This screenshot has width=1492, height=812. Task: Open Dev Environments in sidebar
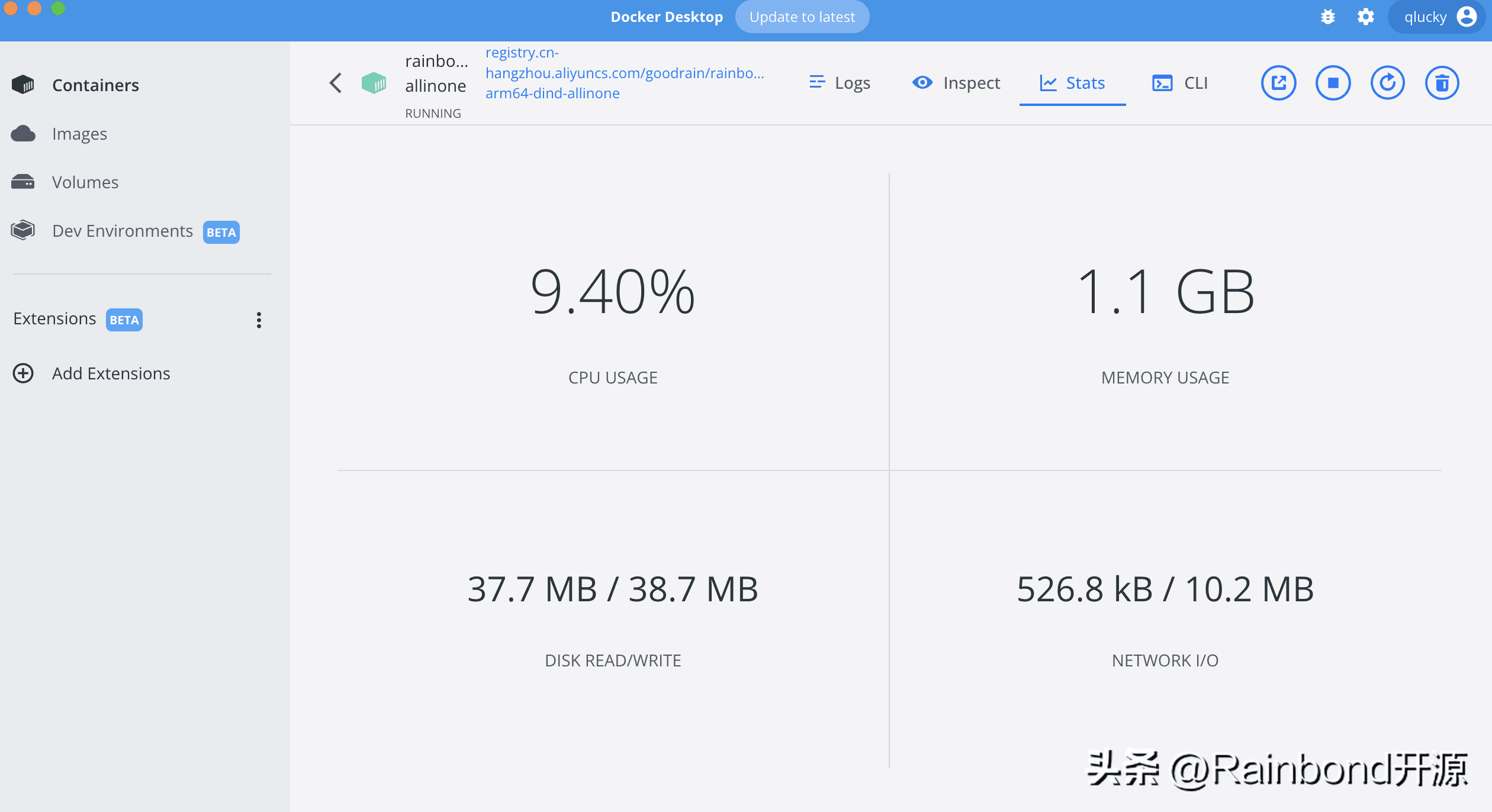click(122, 231)
